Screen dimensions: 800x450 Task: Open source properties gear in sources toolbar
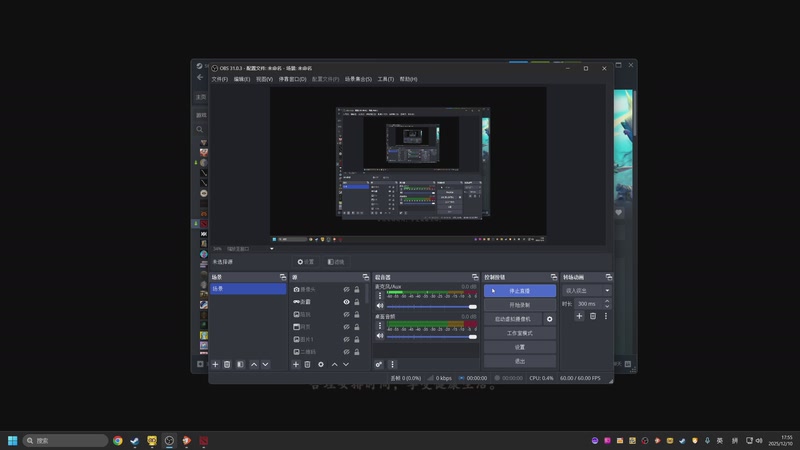pyautogui.click(x=321, y=365)
